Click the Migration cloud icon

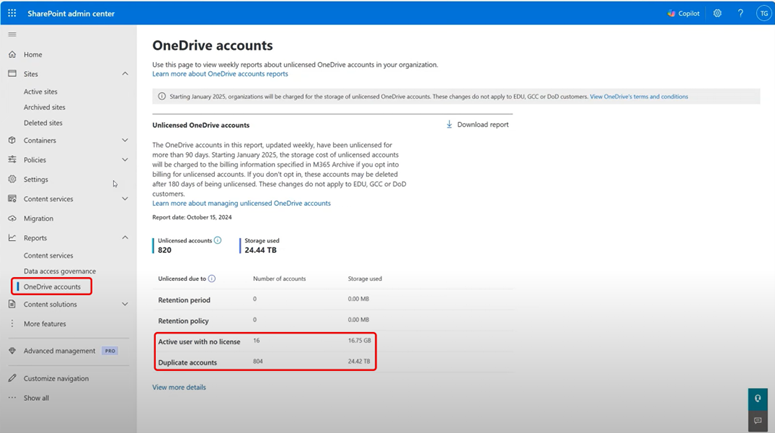point(12,218)
